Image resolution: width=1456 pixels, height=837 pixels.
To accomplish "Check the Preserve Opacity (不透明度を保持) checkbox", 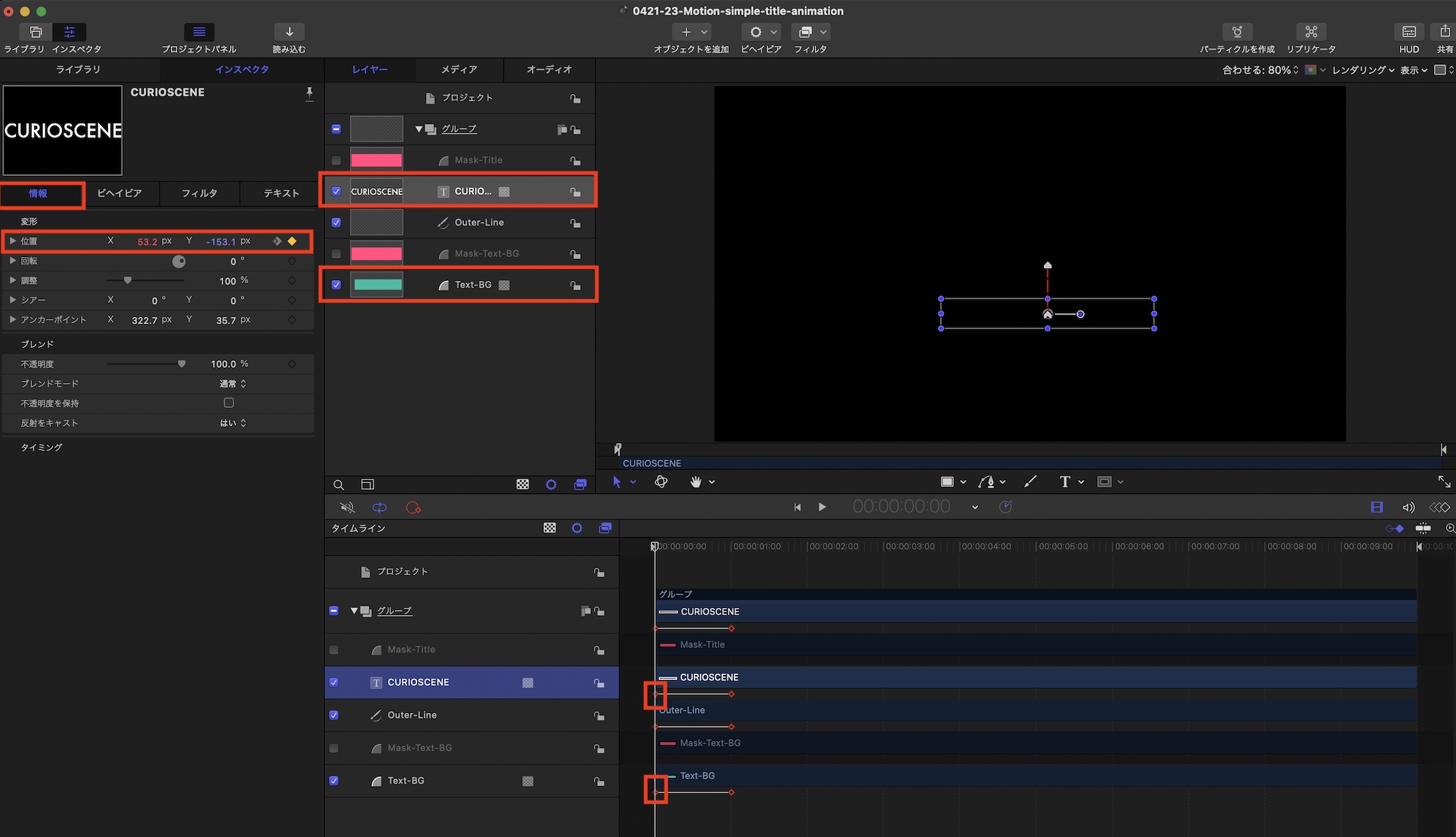I will pos(229,403).
